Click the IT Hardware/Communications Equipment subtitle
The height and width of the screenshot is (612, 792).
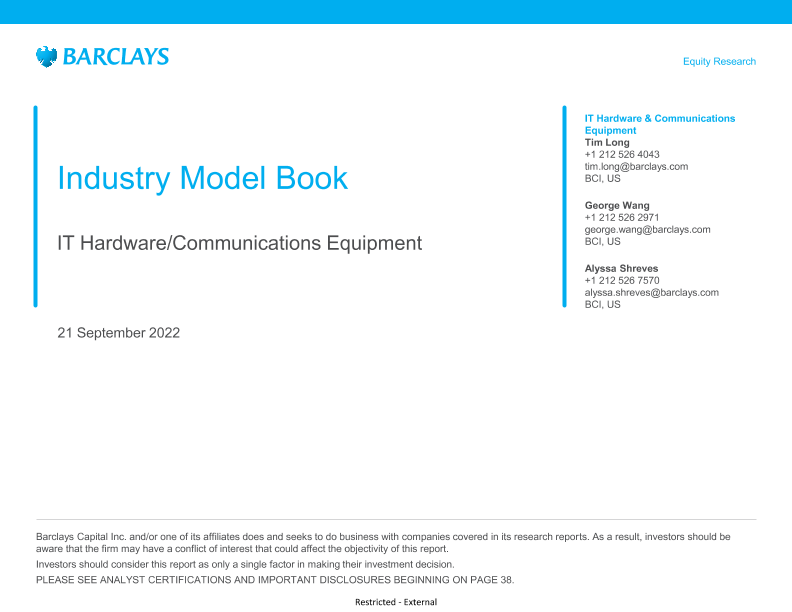point(240,243)
